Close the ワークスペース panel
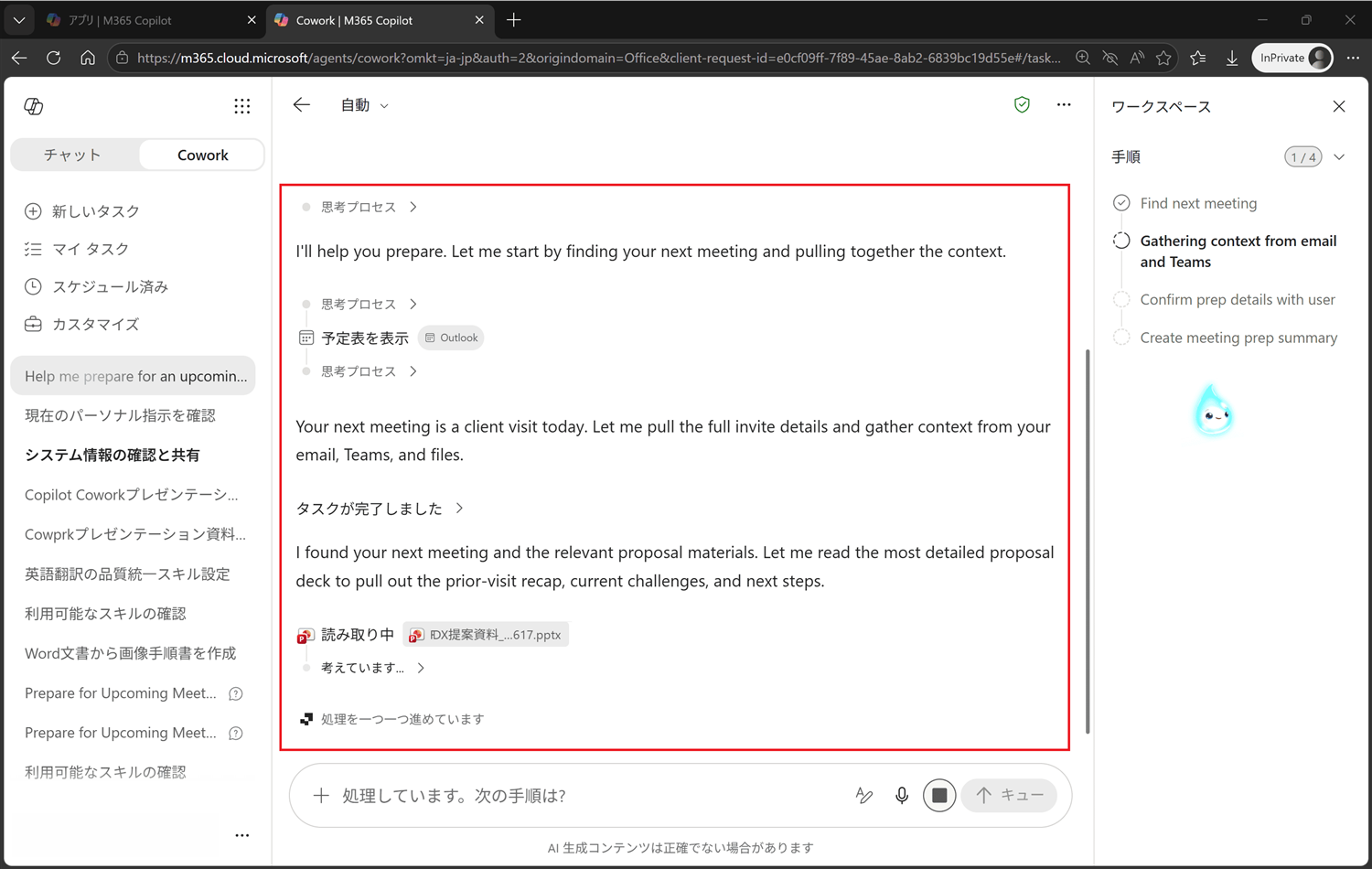Viewport: 1372px width, 869px height. click(x=1339, y=106)
